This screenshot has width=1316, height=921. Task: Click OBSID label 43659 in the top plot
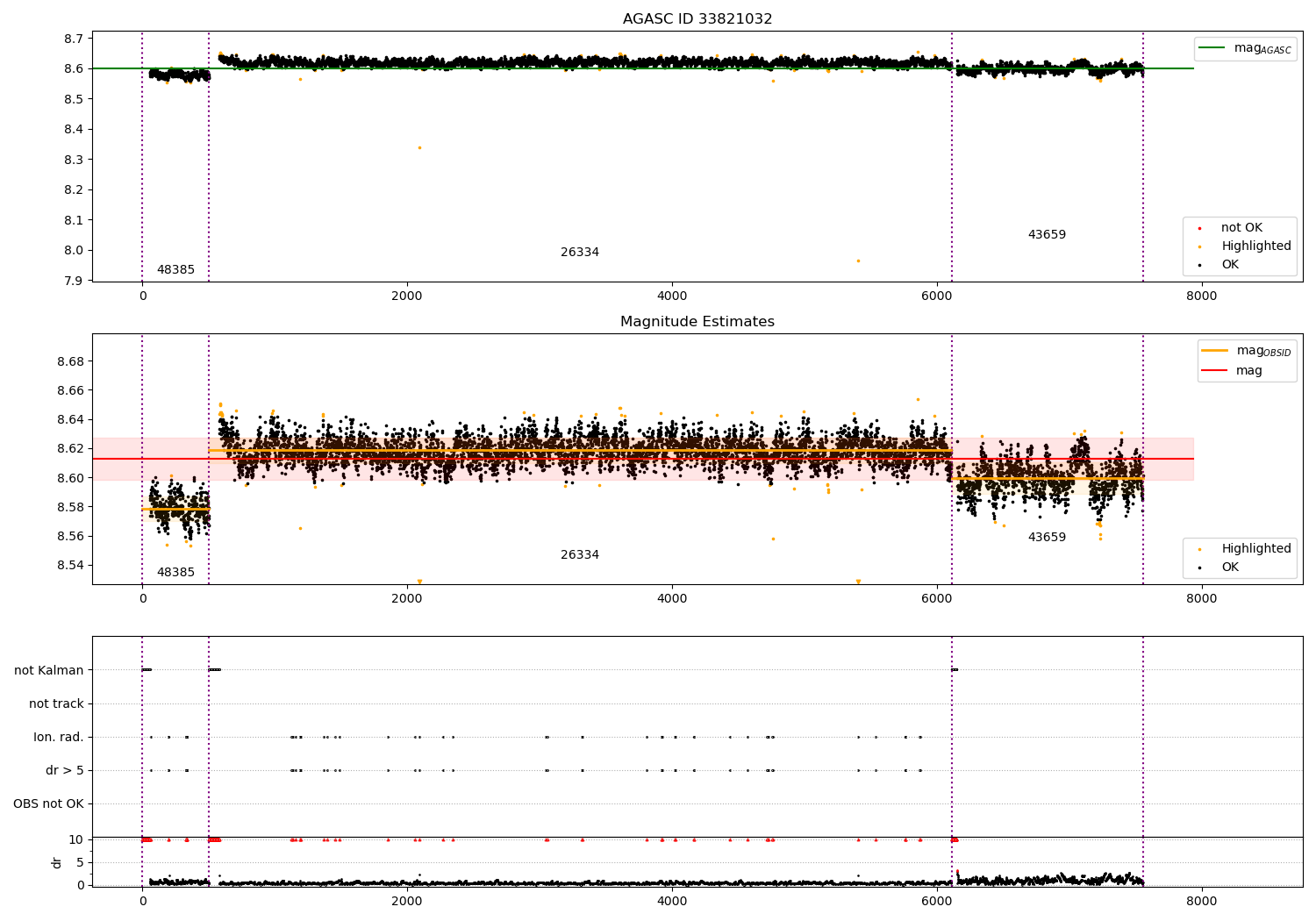tap(1047, 235)
